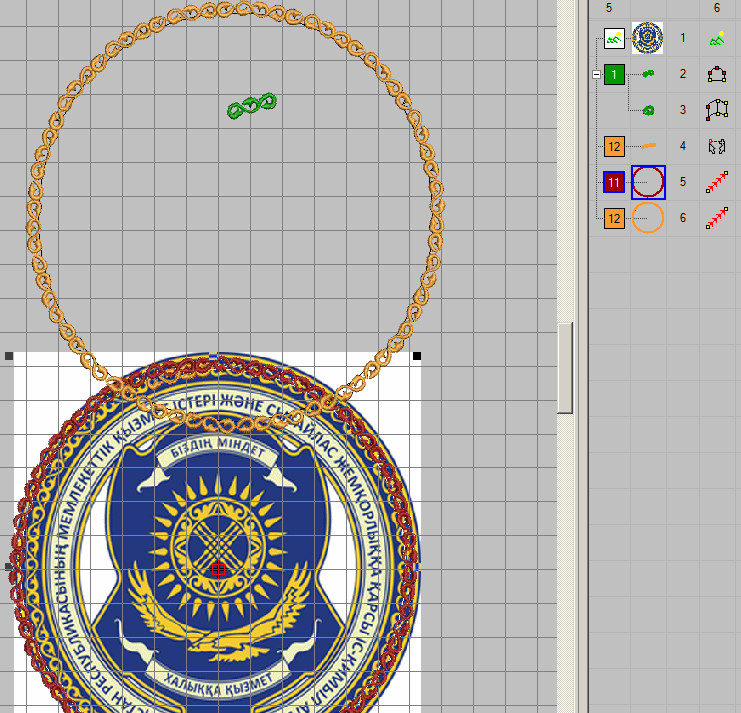Click object number 5 in the list
The height and width of the screenshot is (713, 741).
[682, 182]
